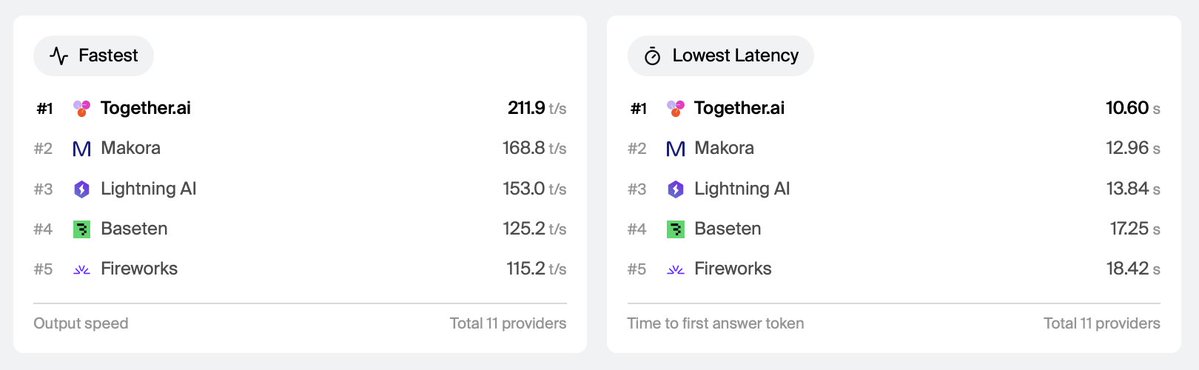Select Lightning AI icon in Fastest card
Screen dimensions: 1199x370
coord(82,189)
